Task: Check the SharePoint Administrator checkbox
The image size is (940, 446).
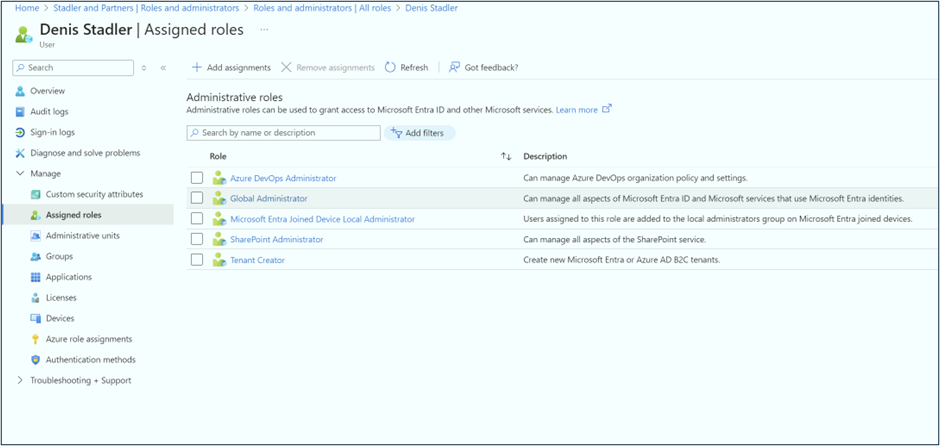Action: (197, 239)
